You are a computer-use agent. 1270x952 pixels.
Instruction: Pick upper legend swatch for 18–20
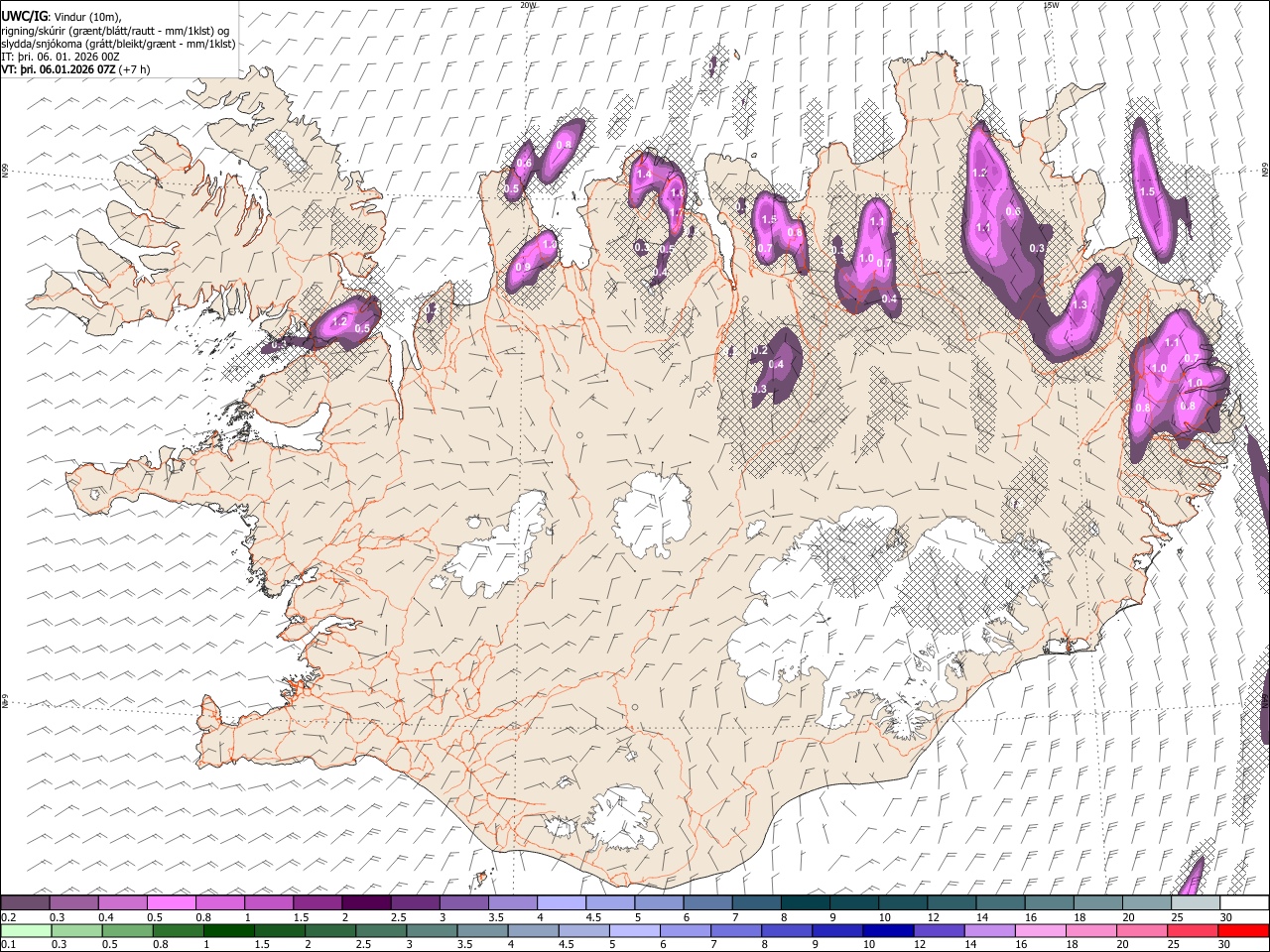(1099, 902)
